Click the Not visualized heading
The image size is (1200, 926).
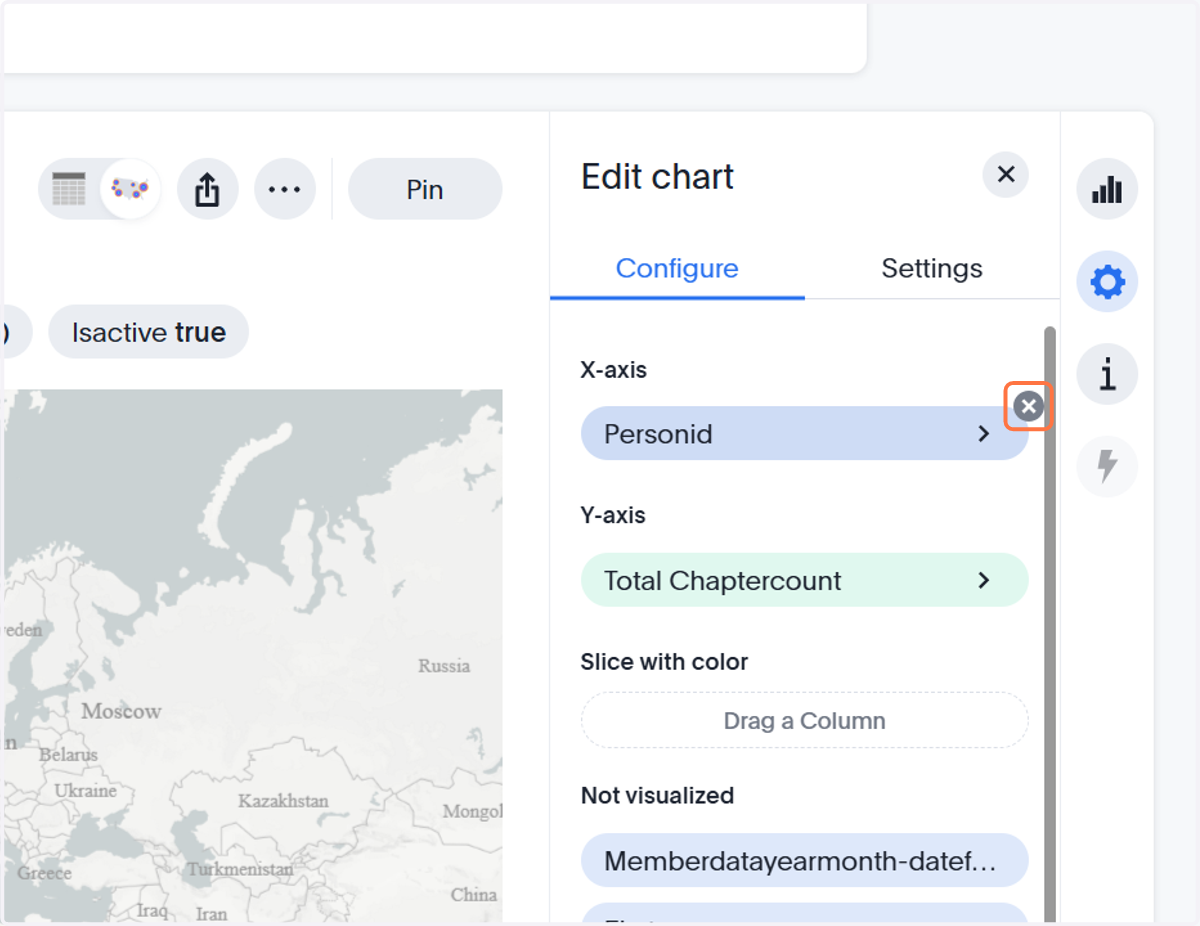pos(657,795)
